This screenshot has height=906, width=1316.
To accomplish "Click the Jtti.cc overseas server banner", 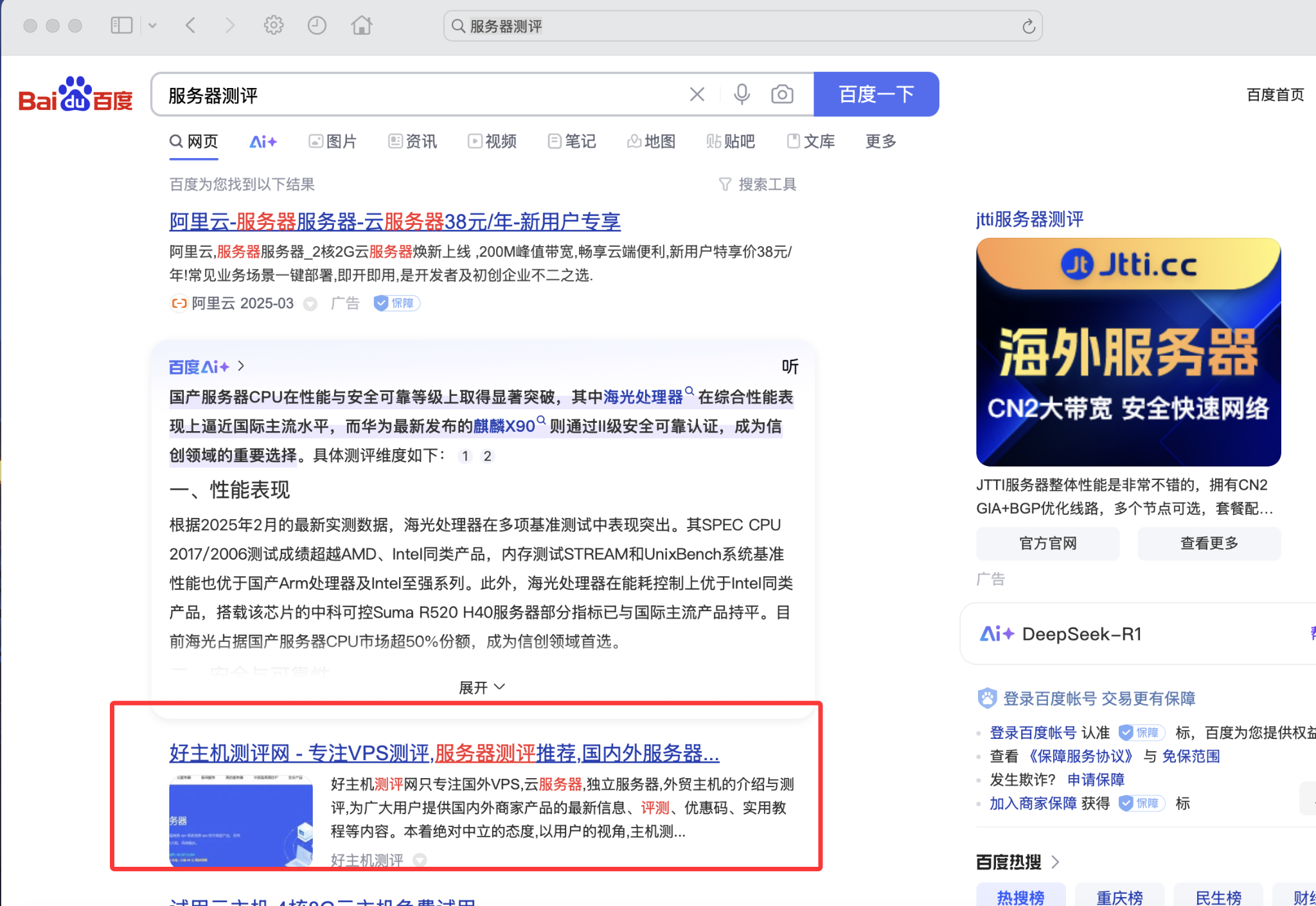I will 1128,352.
